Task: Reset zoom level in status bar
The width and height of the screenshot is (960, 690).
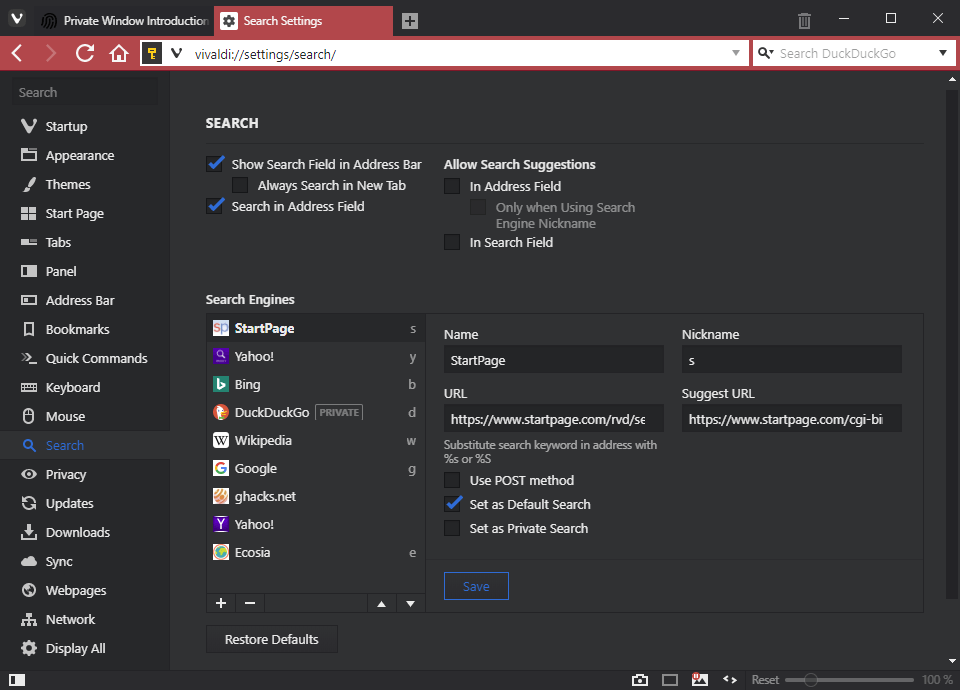Action: pyautogui.click(x=765, y=680)
